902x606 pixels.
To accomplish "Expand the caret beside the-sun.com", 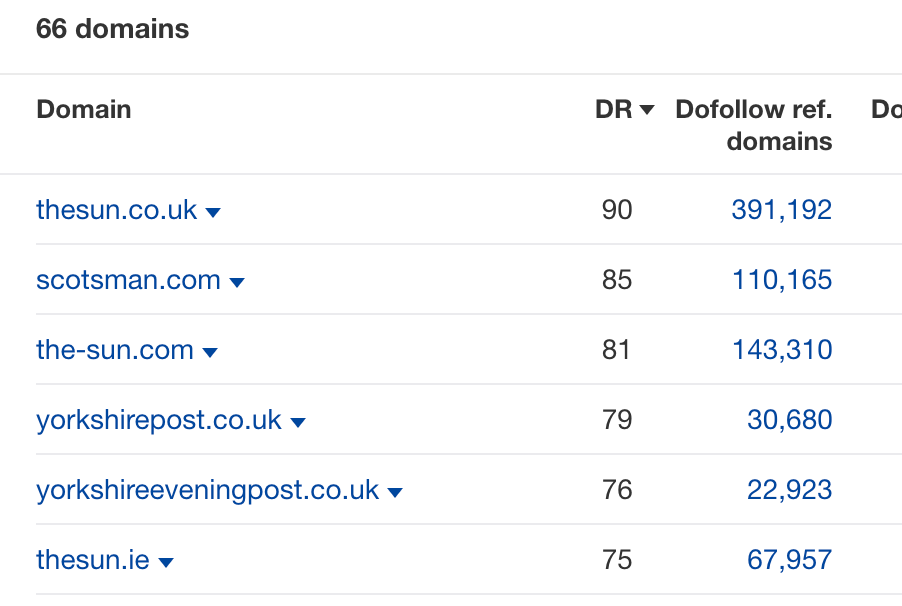I will pos(210,351).
